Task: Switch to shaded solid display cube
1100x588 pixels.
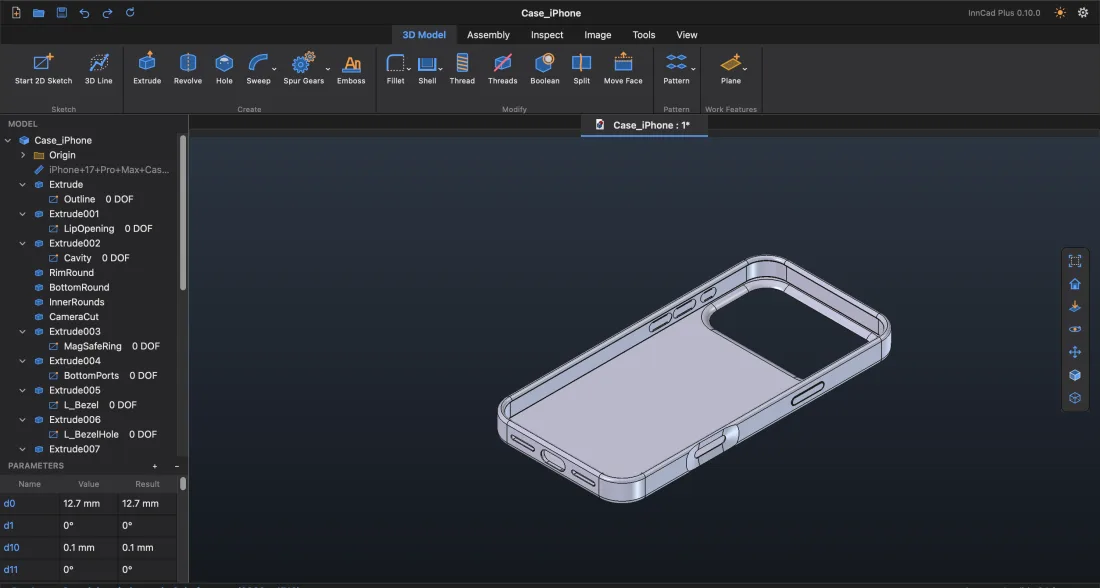Action: (1075, 375)
